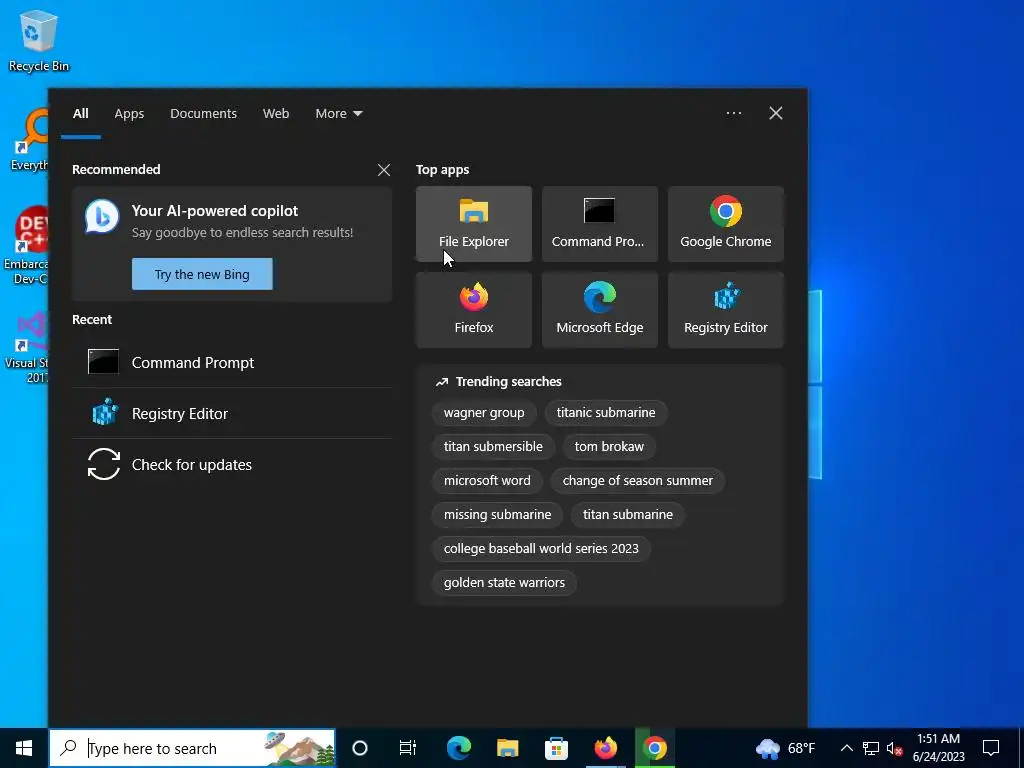
Task: Click Try the new Bing button
Action: 202,274
